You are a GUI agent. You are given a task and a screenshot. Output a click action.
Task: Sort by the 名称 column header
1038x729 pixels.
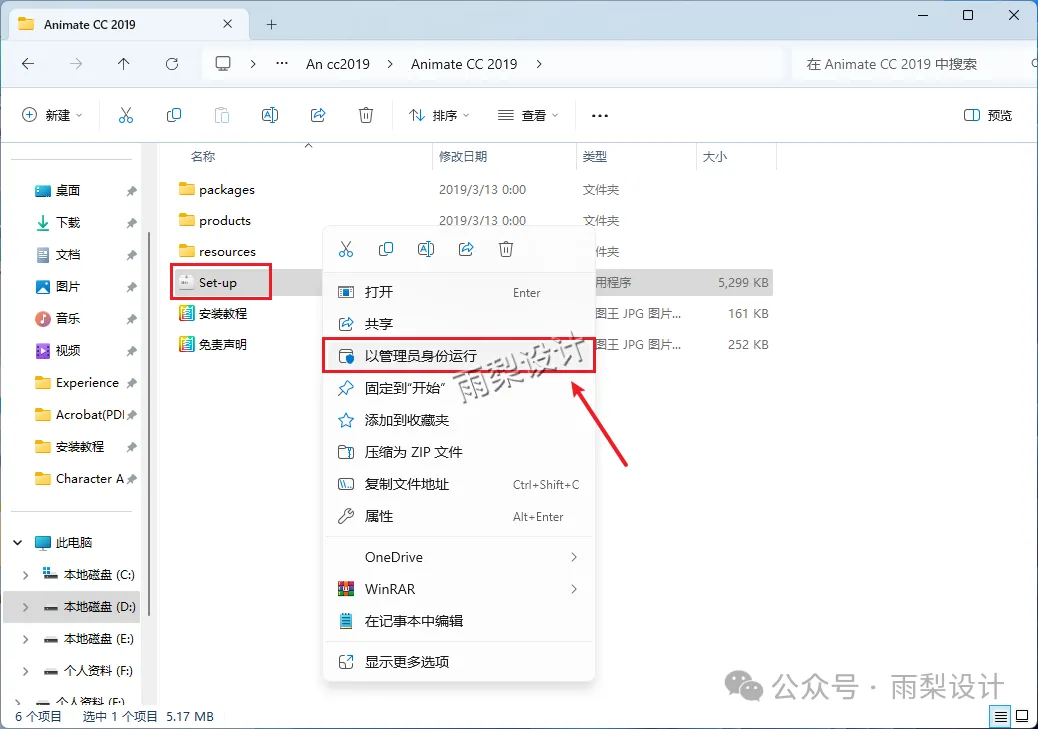coord(203,156)
